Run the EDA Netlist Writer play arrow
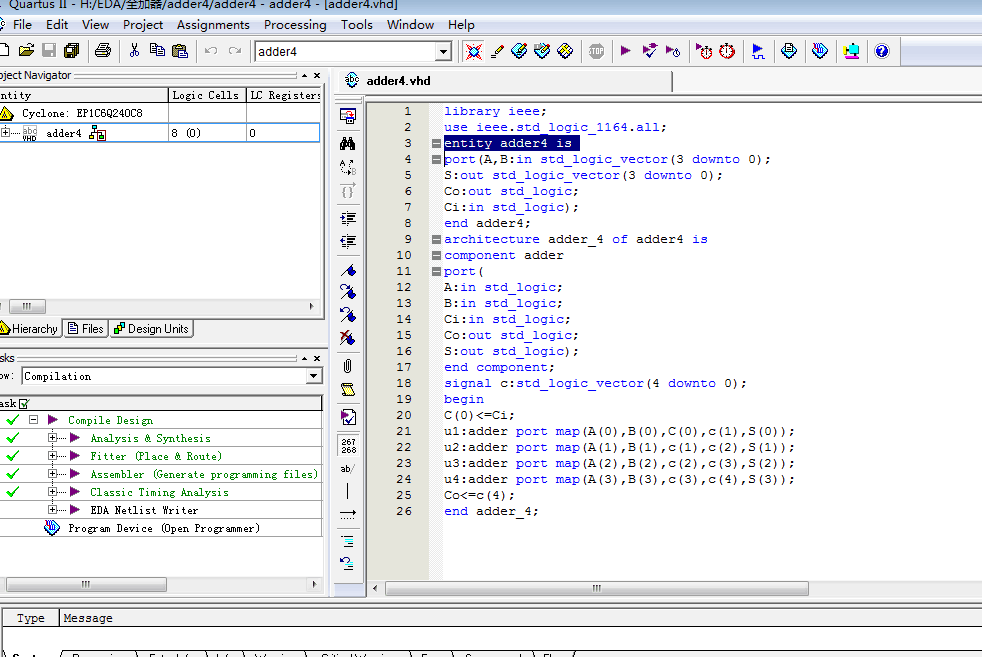Viewport: 982px width, 657px height. click(75, 510)
